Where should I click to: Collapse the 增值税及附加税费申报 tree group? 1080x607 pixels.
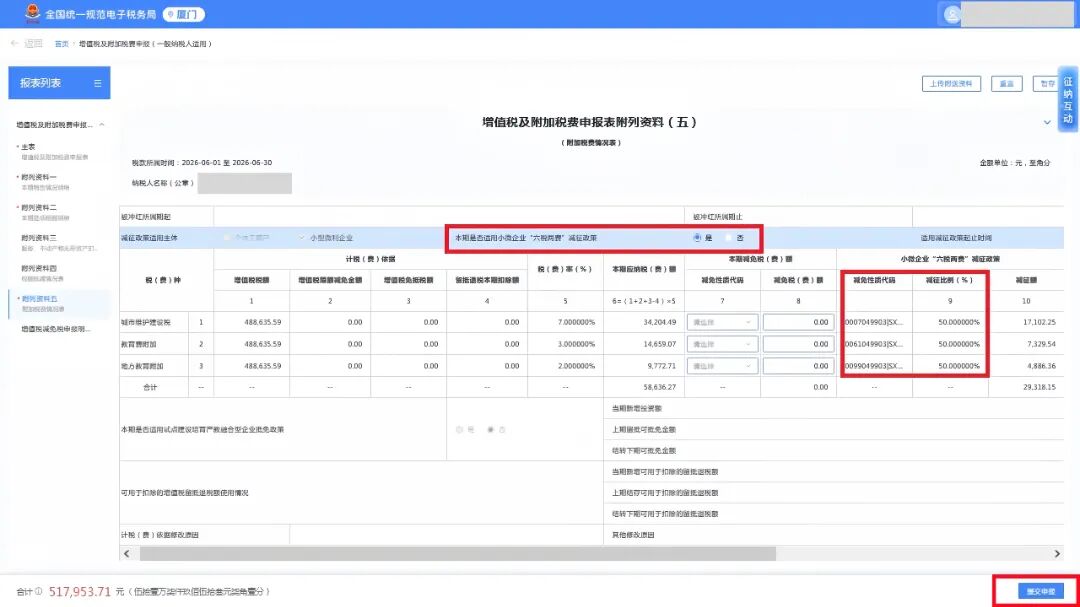(102, 125)
